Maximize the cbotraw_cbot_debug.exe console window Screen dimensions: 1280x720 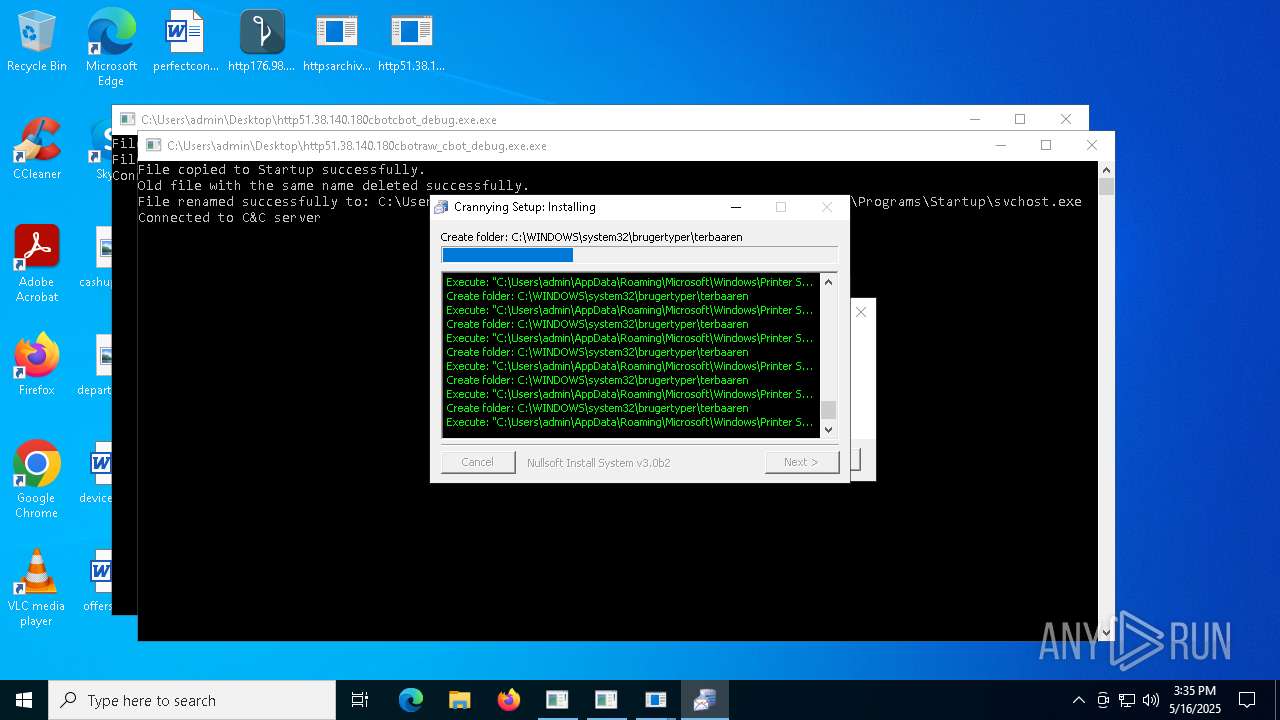tap(1046, 145)
